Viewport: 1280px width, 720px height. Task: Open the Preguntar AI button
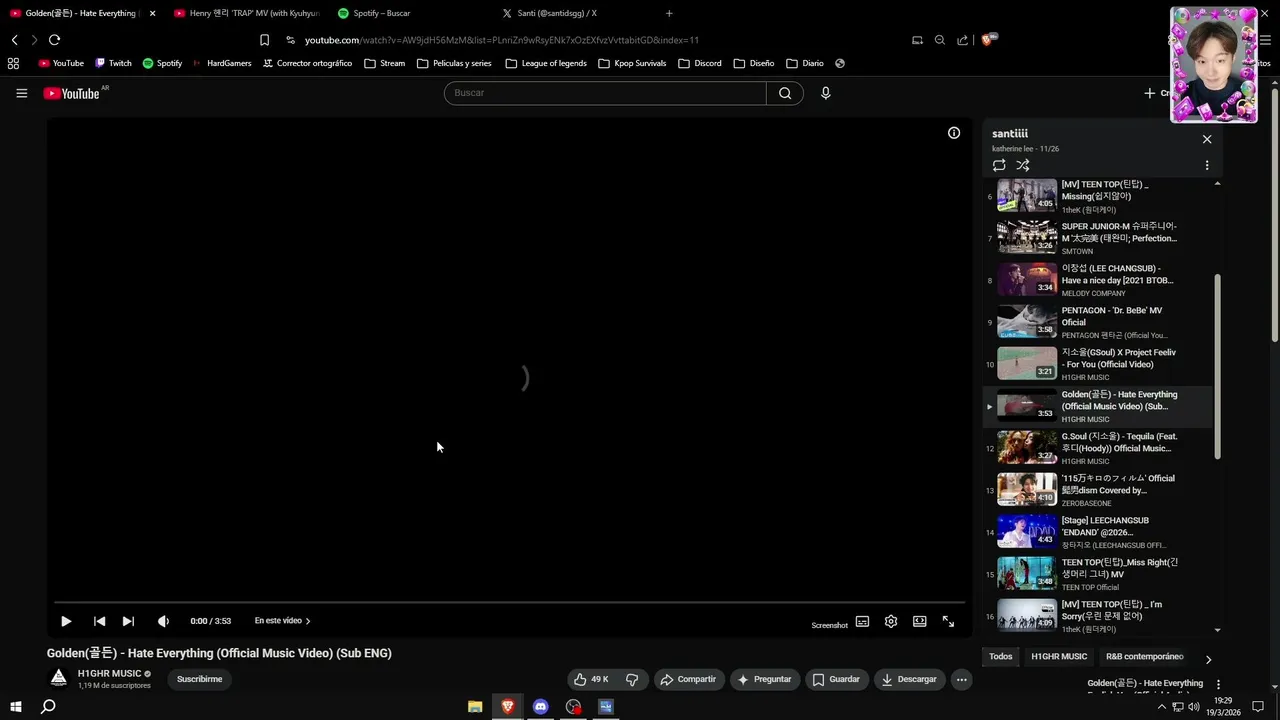pyautogui.click(x=765, y=679)
